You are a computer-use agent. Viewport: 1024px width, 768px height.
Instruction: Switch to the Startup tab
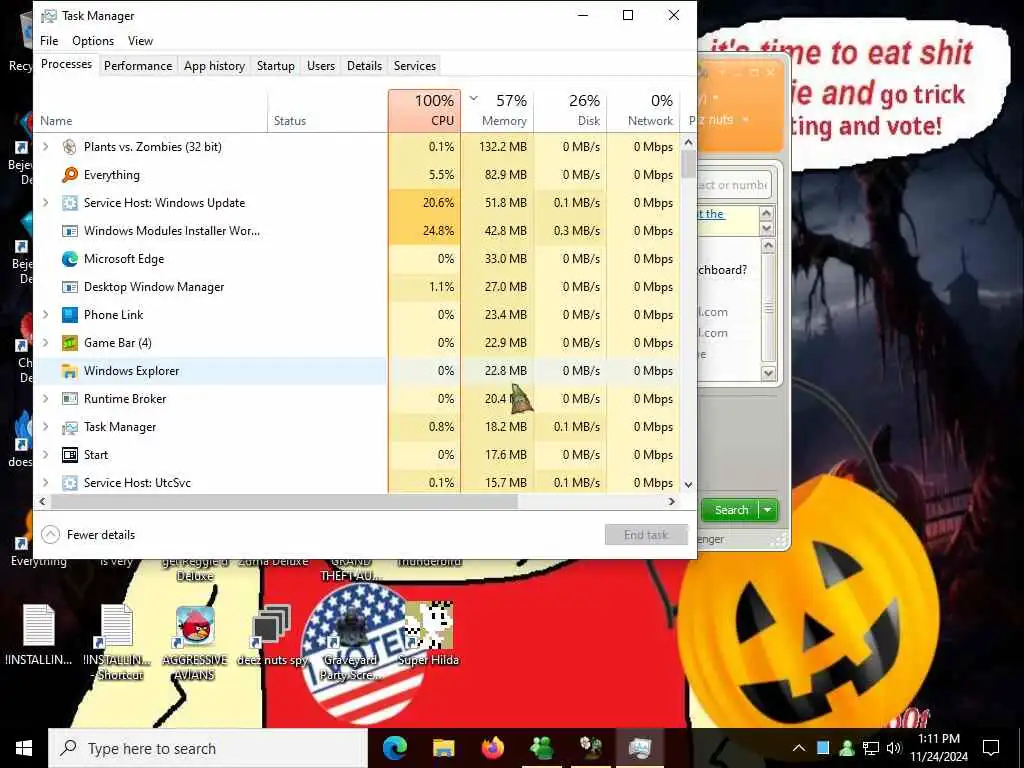pyautogui.click(x=276, y=66)
